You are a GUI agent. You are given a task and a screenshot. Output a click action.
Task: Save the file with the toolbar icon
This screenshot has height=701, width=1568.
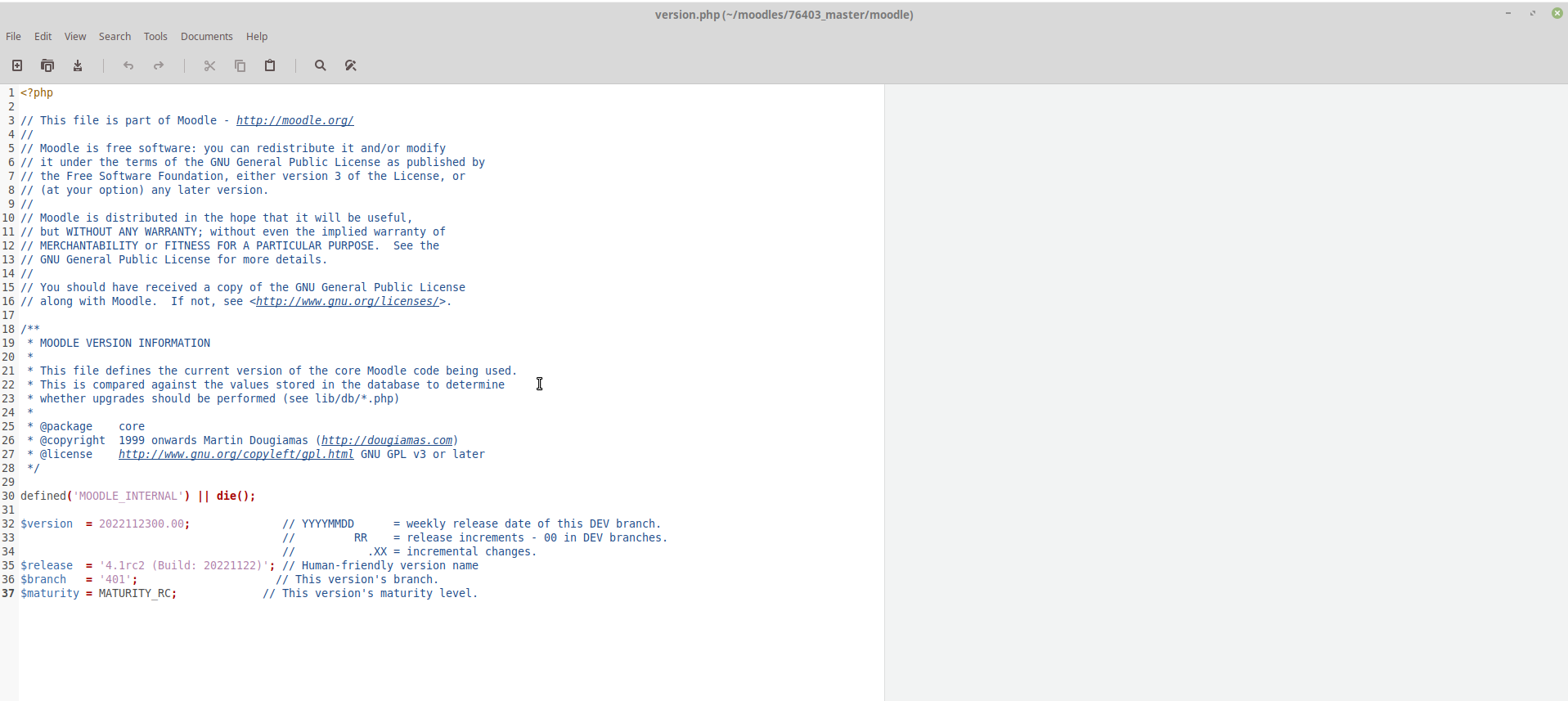78,65
